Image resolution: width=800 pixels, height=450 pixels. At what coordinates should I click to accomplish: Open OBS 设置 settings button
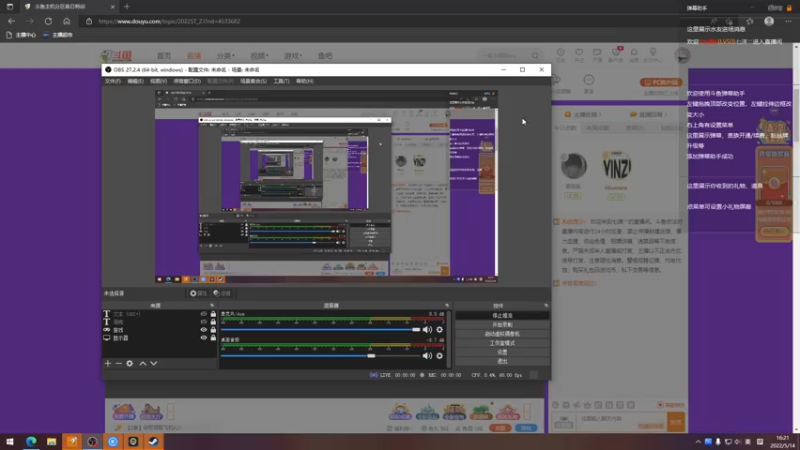(502, 352)
